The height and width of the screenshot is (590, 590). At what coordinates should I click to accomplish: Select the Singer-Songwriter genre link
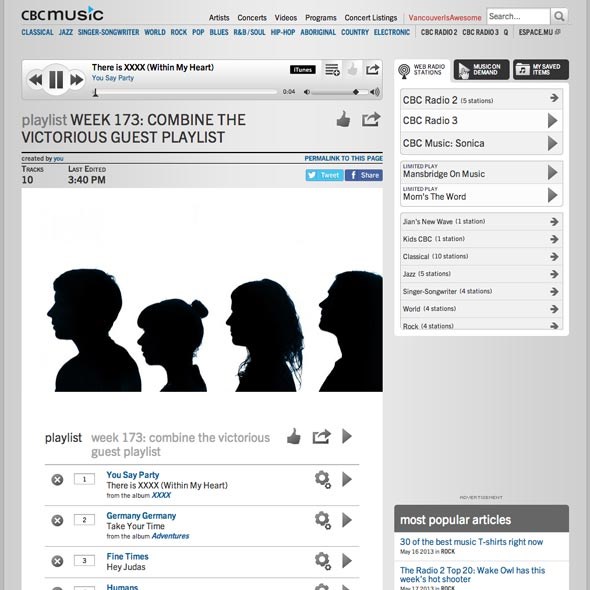point(108,32)
